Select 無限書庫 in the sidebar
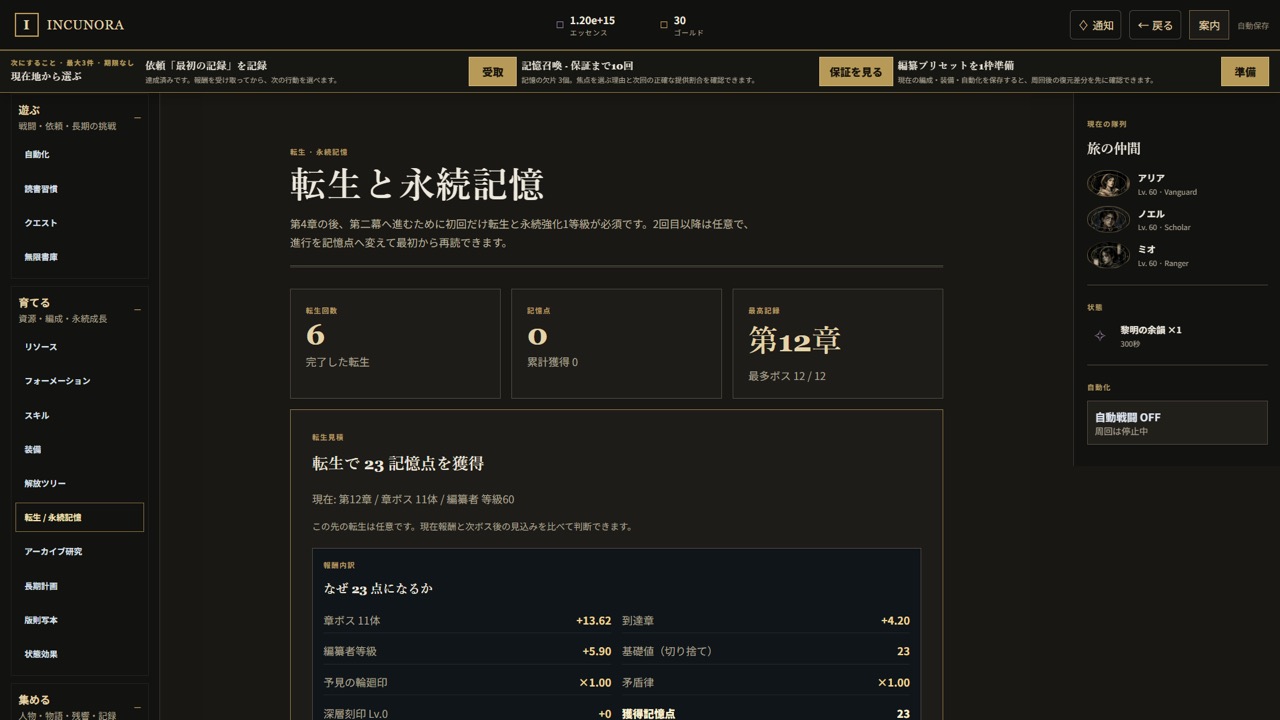Image resolution: width=1280 pixels, height=720 pixels. pos(80,257)
